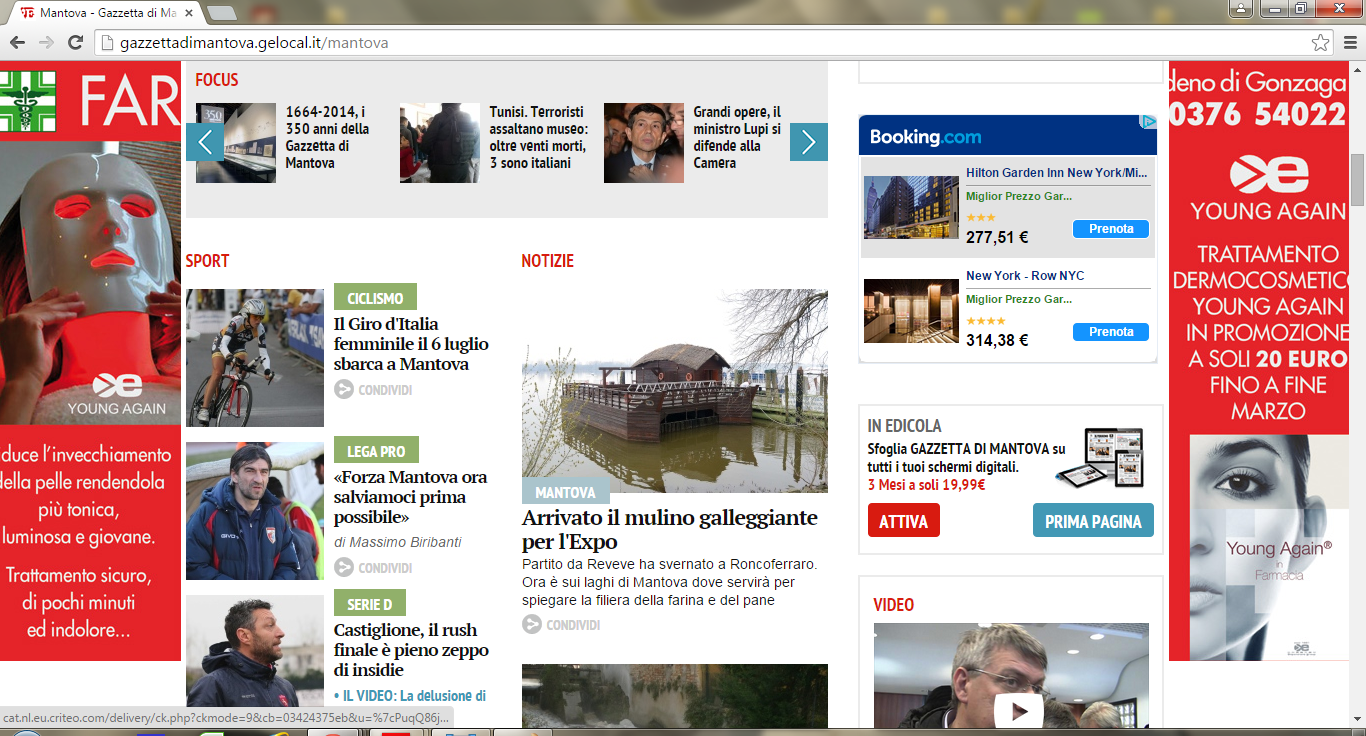Click Condividi under mulino galleggiante article
The image size is (1366, 736).
[x=532, y=625]
